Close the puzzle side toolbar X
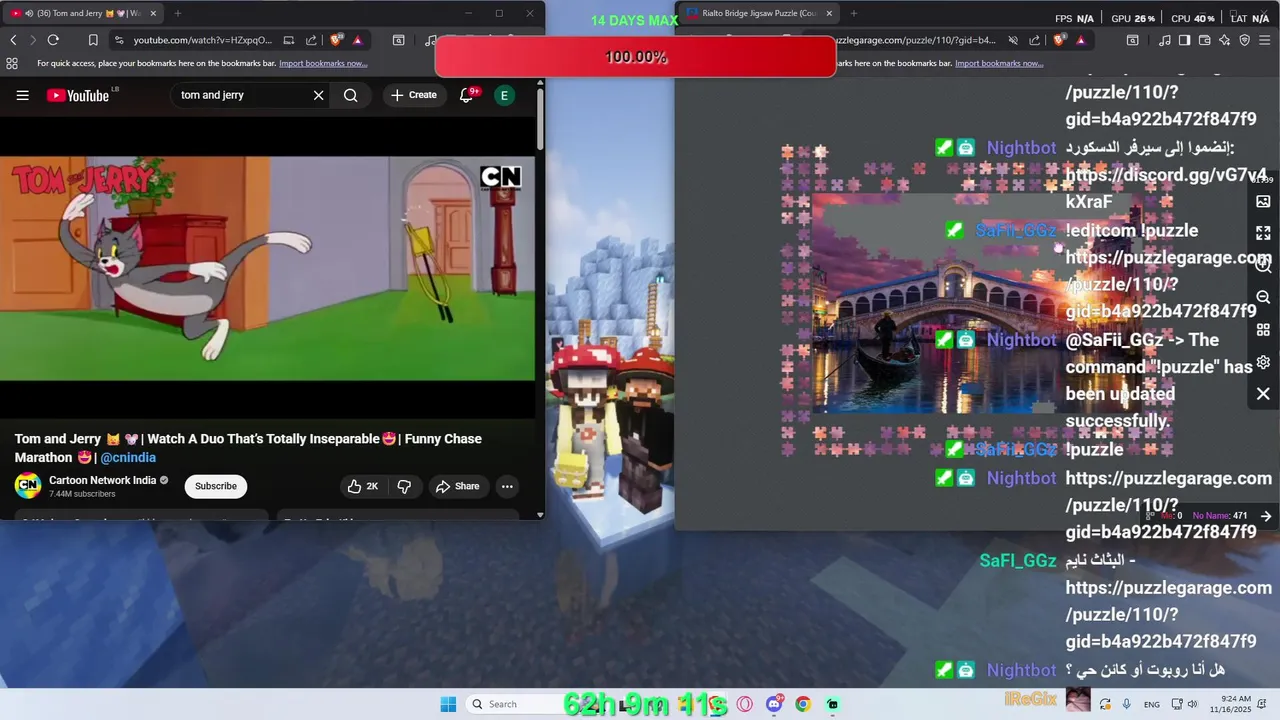This screenshot has height=720, width=1280. (x=1263, y=394)
